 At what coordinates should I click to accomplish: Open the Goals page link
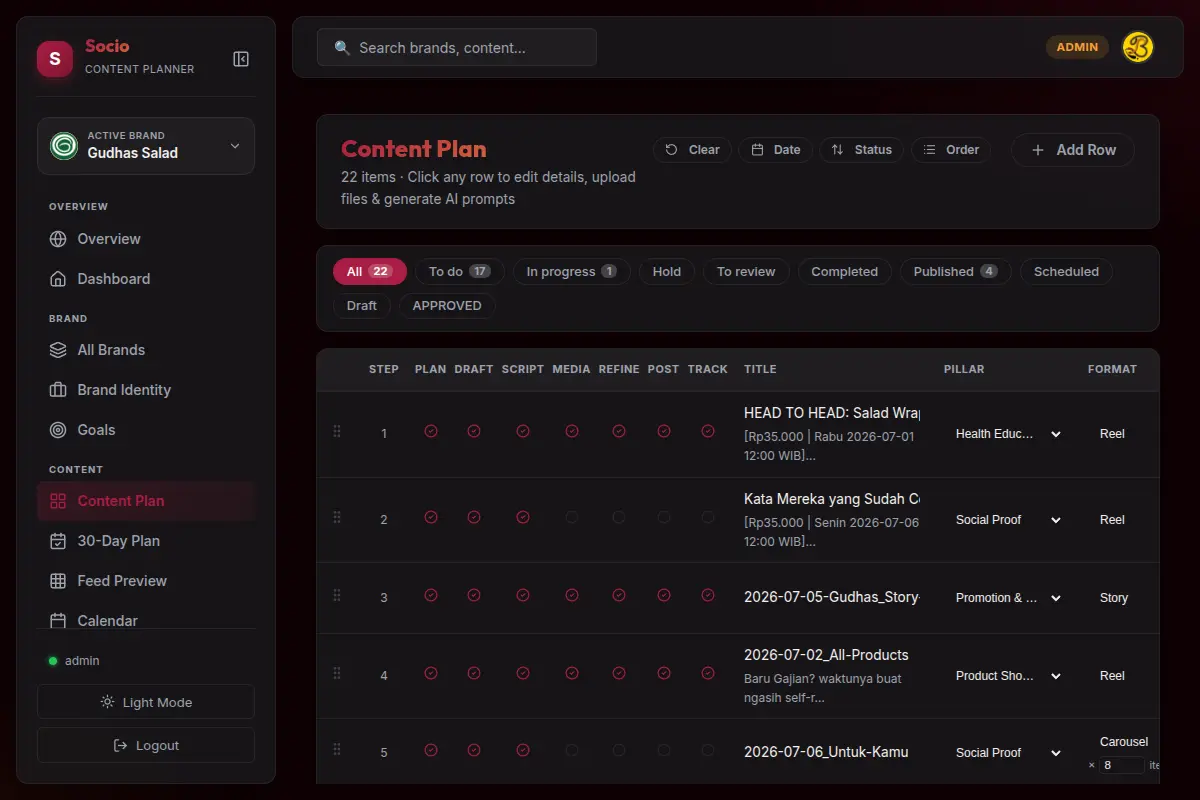146,430
